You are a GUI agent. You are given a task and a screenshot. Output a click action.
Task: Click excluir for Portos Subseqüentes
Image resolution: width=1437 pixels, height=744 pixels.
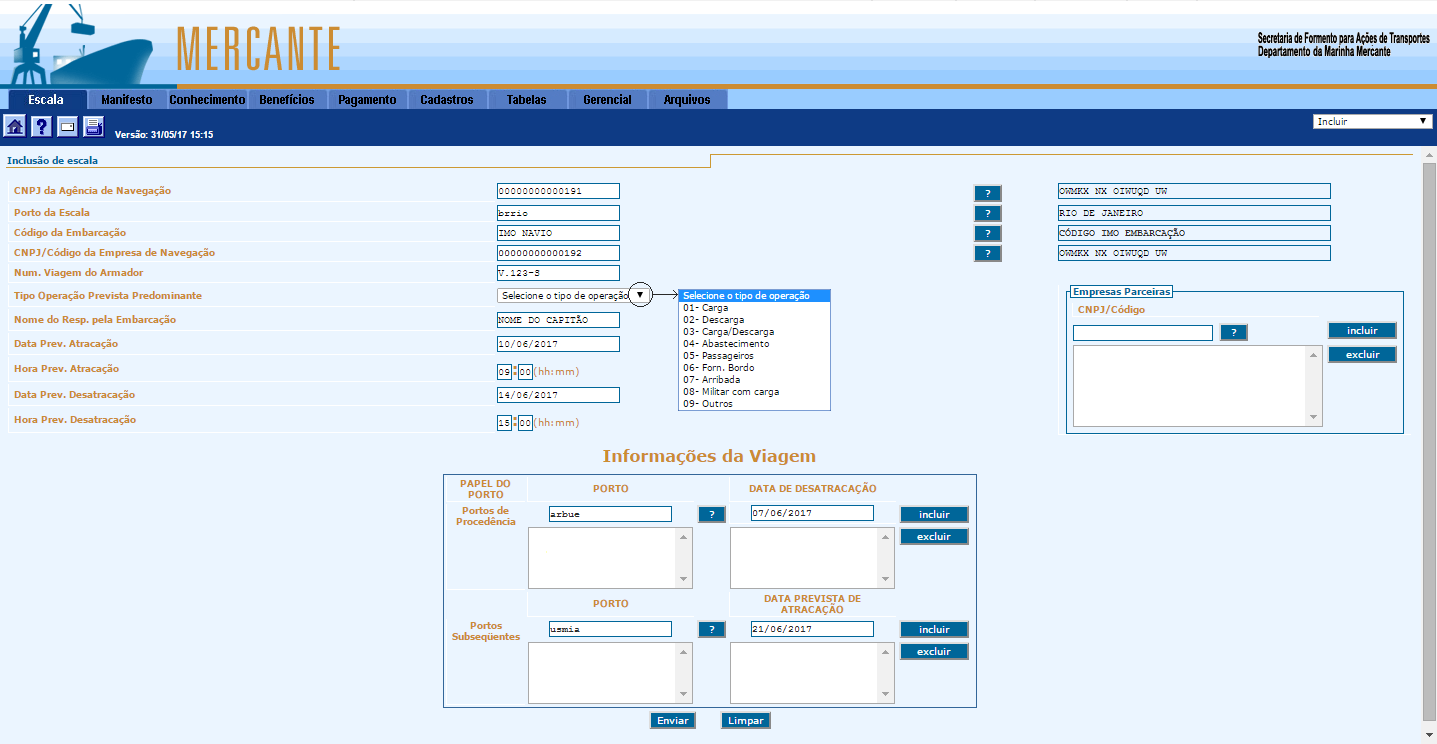click(934, 651)
